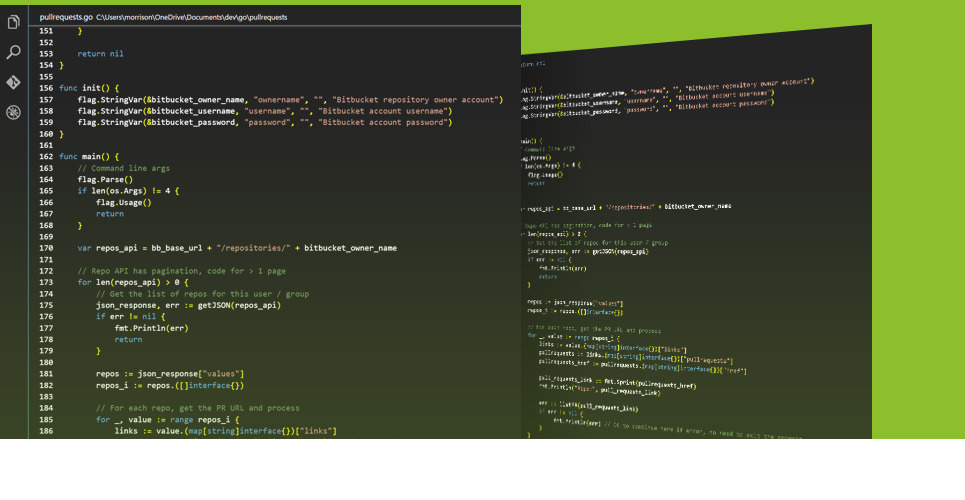Image resolution: width=965 pixels, height=500 pixels.
Task: Open the Debug bug icon in the activity bar
Action: (14, 112)
